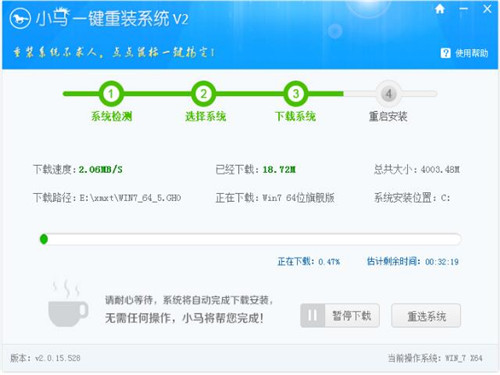Close the 小马一键重装系统 window
The width and height of the screenshot is (500, 375).
point(487,9)
